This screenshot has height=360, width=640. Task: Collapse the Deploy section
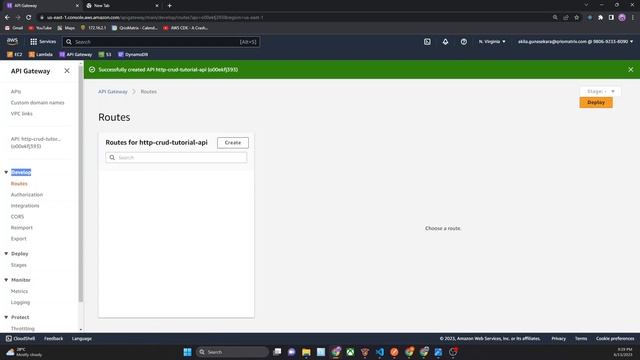(x=6, y=253)
